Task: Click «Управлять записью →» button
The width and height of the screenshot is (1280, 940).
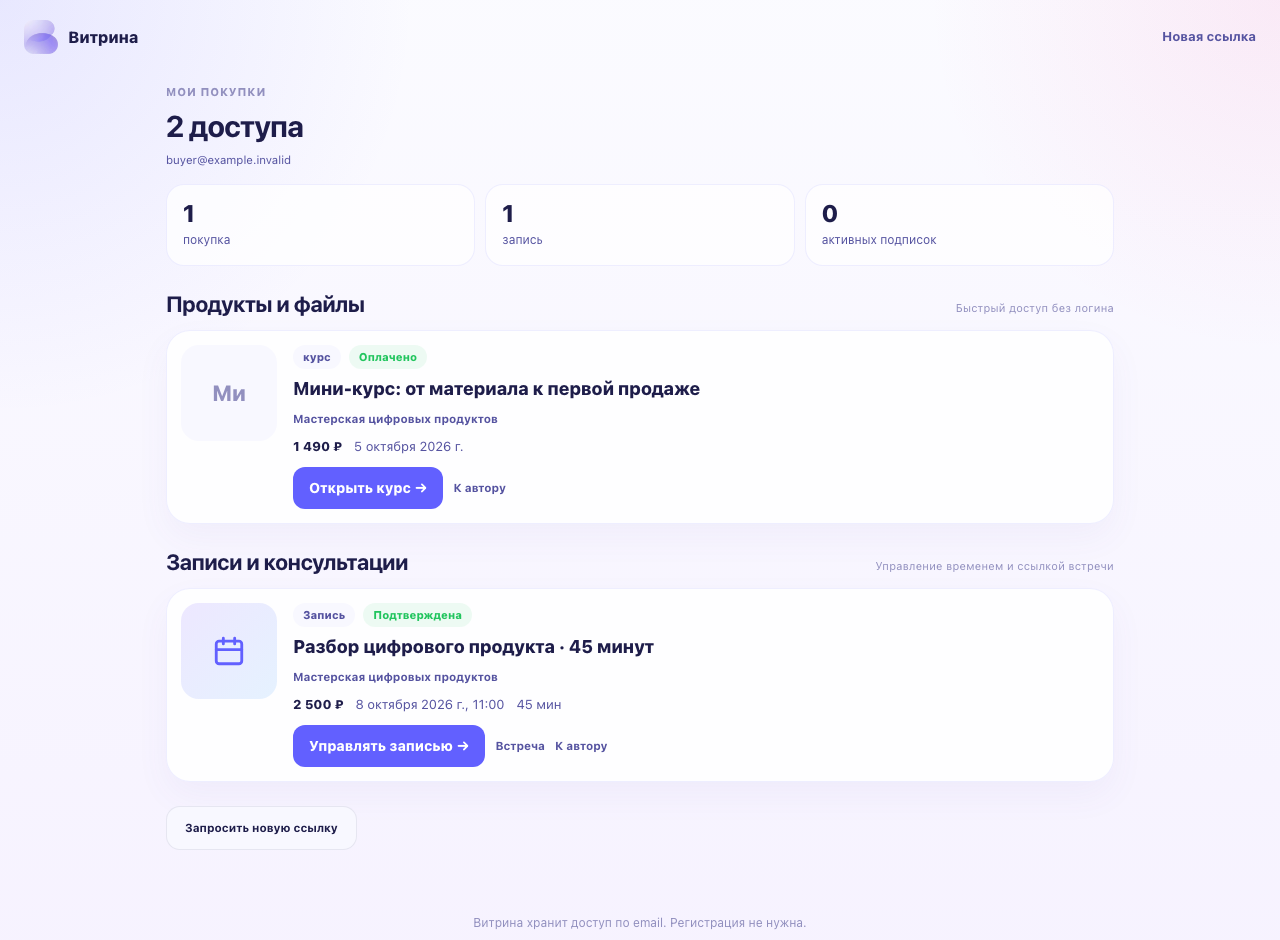Action: pyautogui.click(x=389, y=746)
